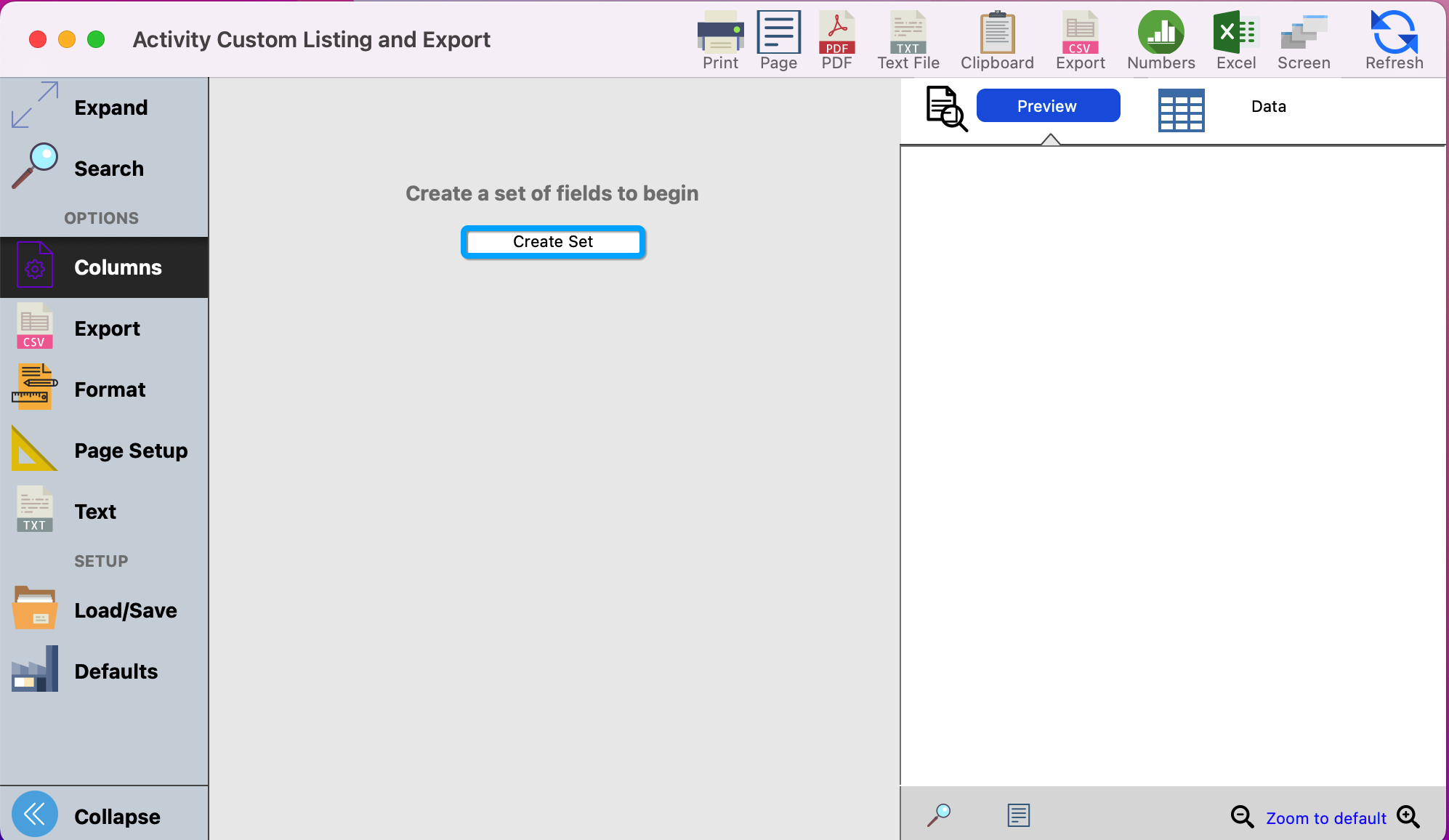Viewport: 1449px width, 840px height.
Task: Zoom in using the plus magnifier
Action: click(1408, 817)
